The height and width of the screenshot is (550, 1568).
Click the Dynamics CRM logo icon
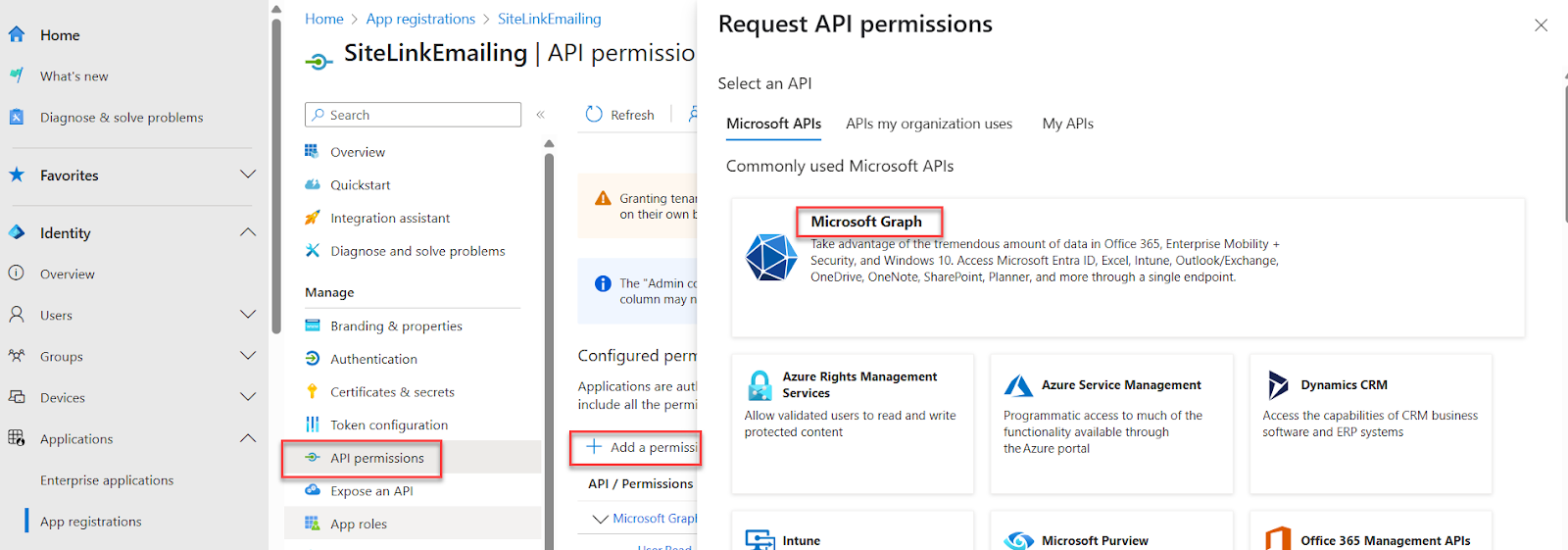[1278, 384]
